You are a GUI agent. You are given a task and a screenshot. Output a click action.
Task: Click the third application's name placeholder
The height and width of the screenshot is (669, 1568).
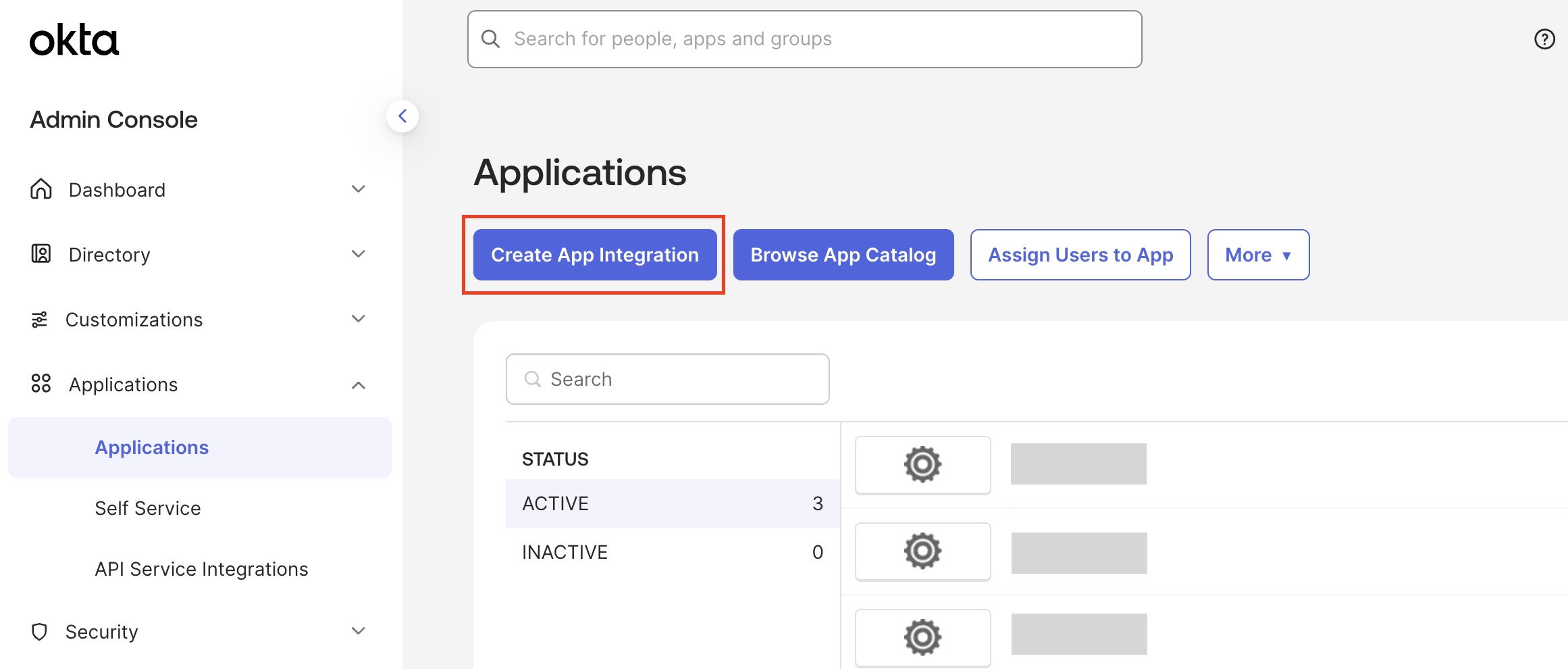1079,634
